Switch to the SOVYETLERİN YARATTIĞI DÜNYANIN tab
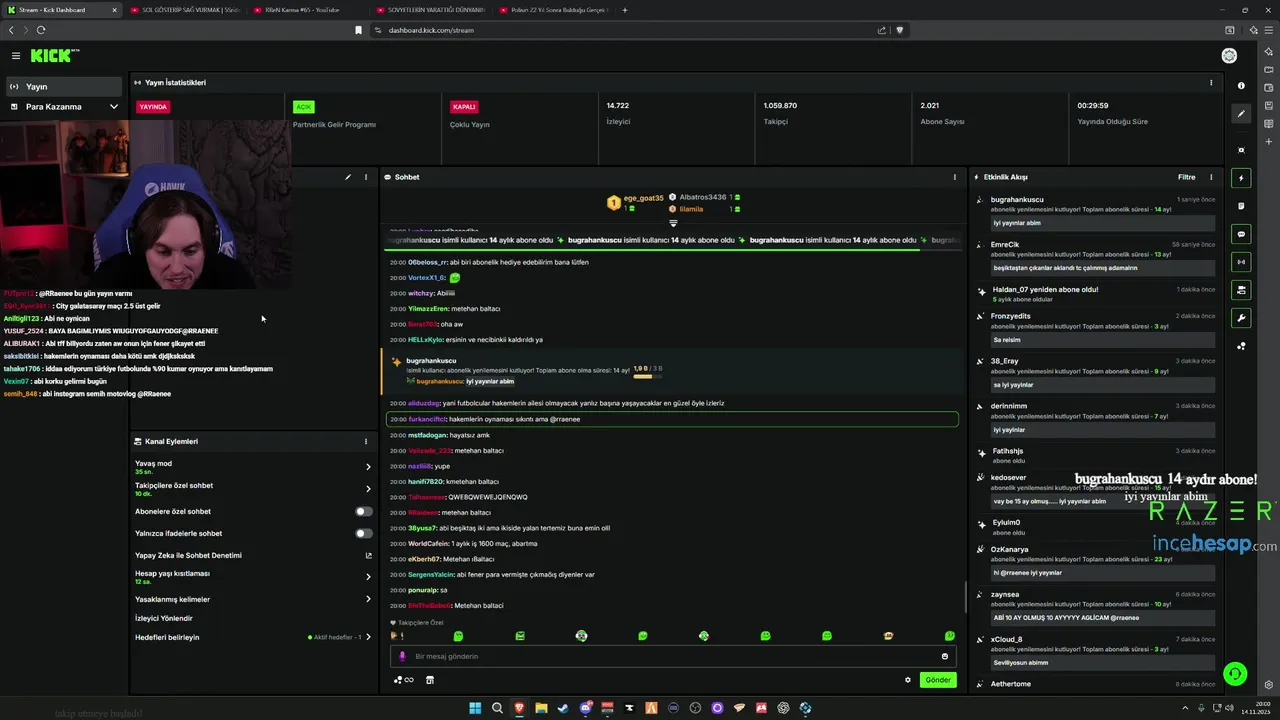 (x=430, y=10)
